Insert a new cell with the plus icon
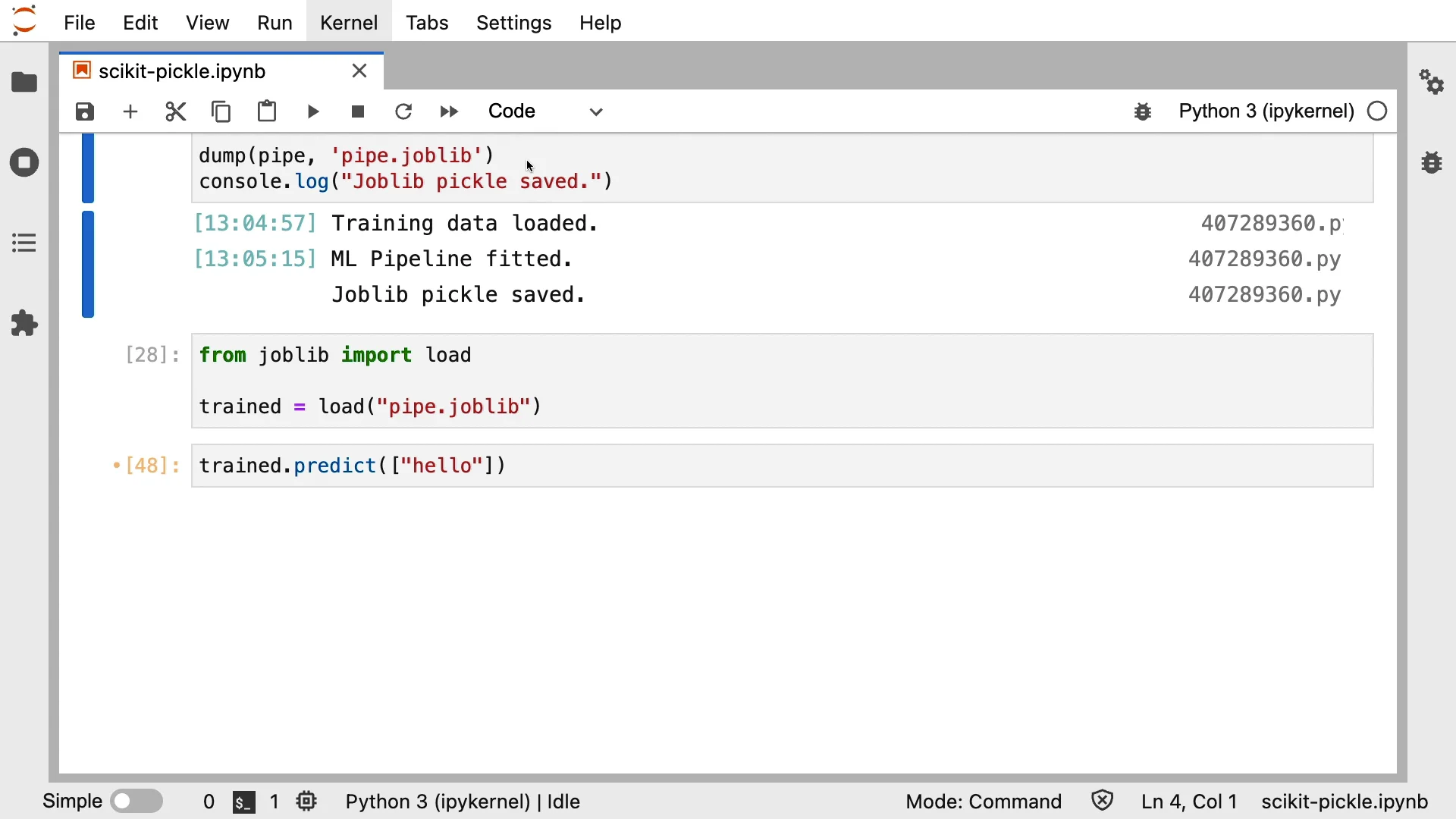Screen dimensions: 1456x819 pos(130,112)
